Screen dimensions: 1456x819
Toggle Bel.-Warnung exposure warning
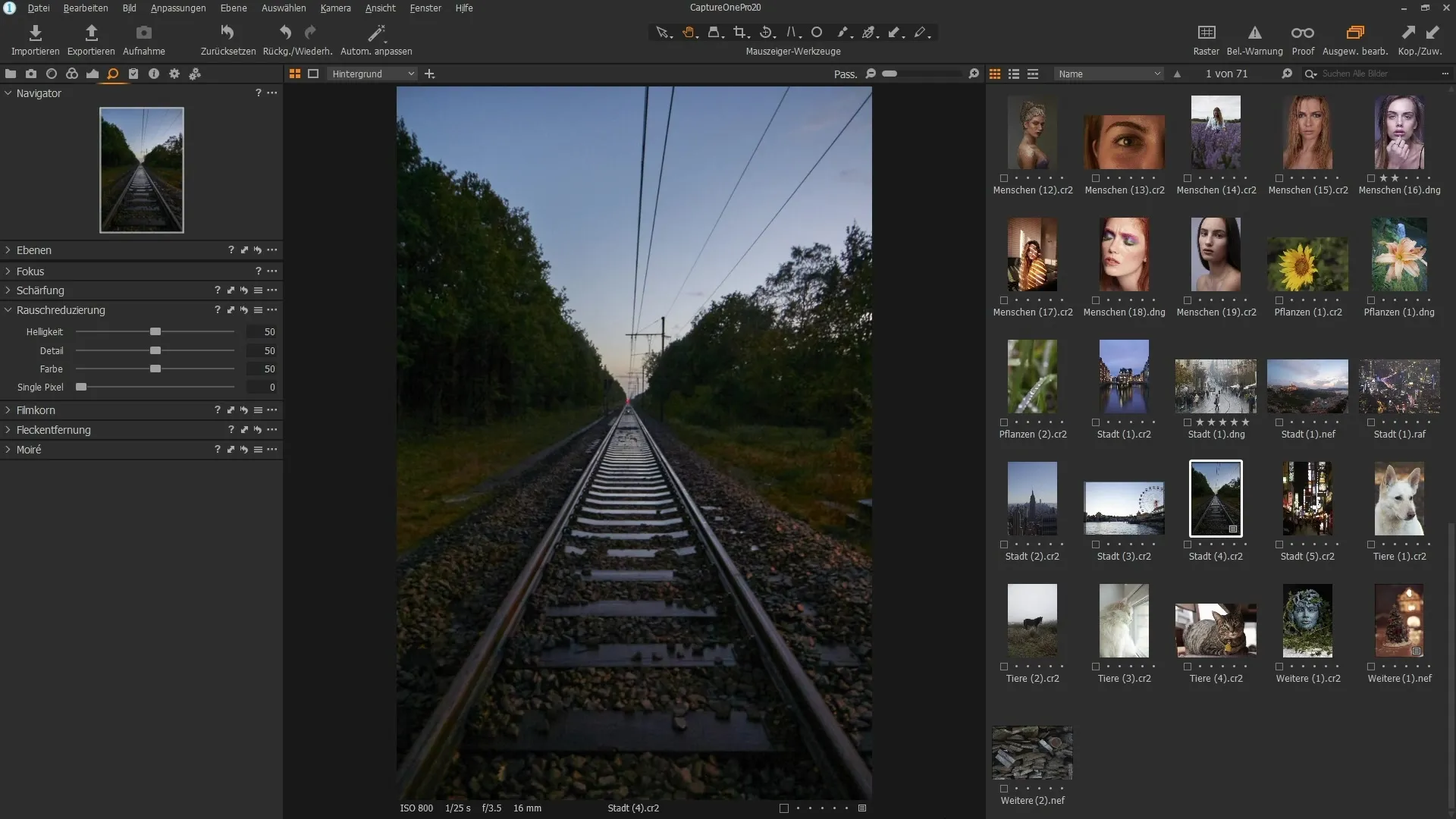(x=1254, y=33)
